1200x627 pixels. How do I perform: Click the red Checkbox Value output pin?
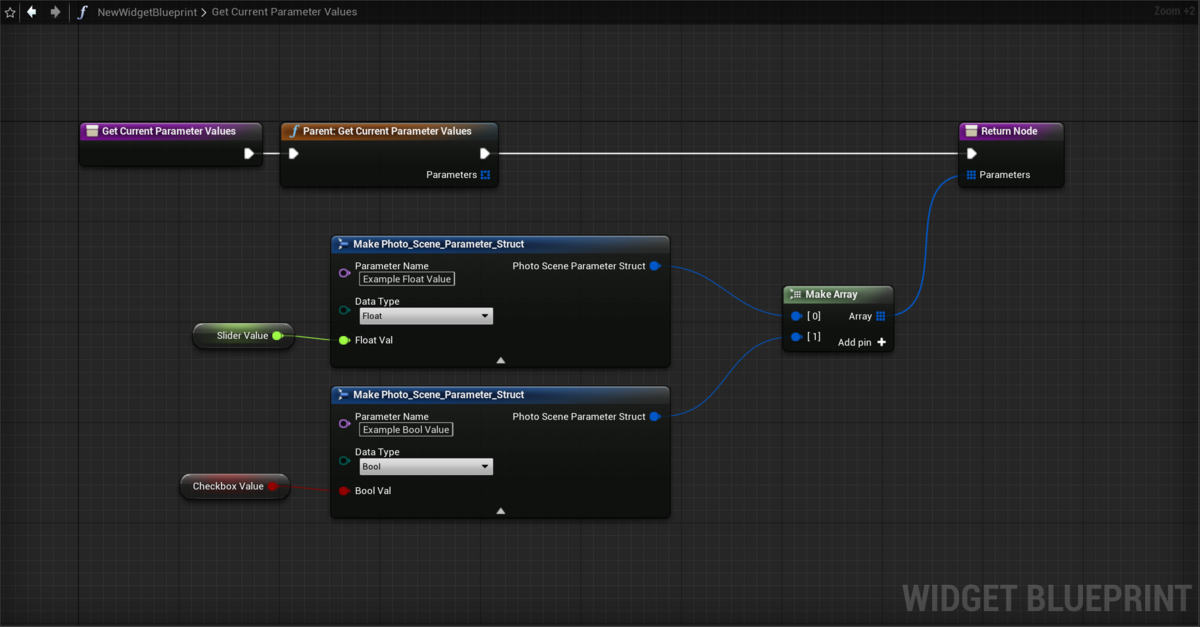[x=274, y=486]
